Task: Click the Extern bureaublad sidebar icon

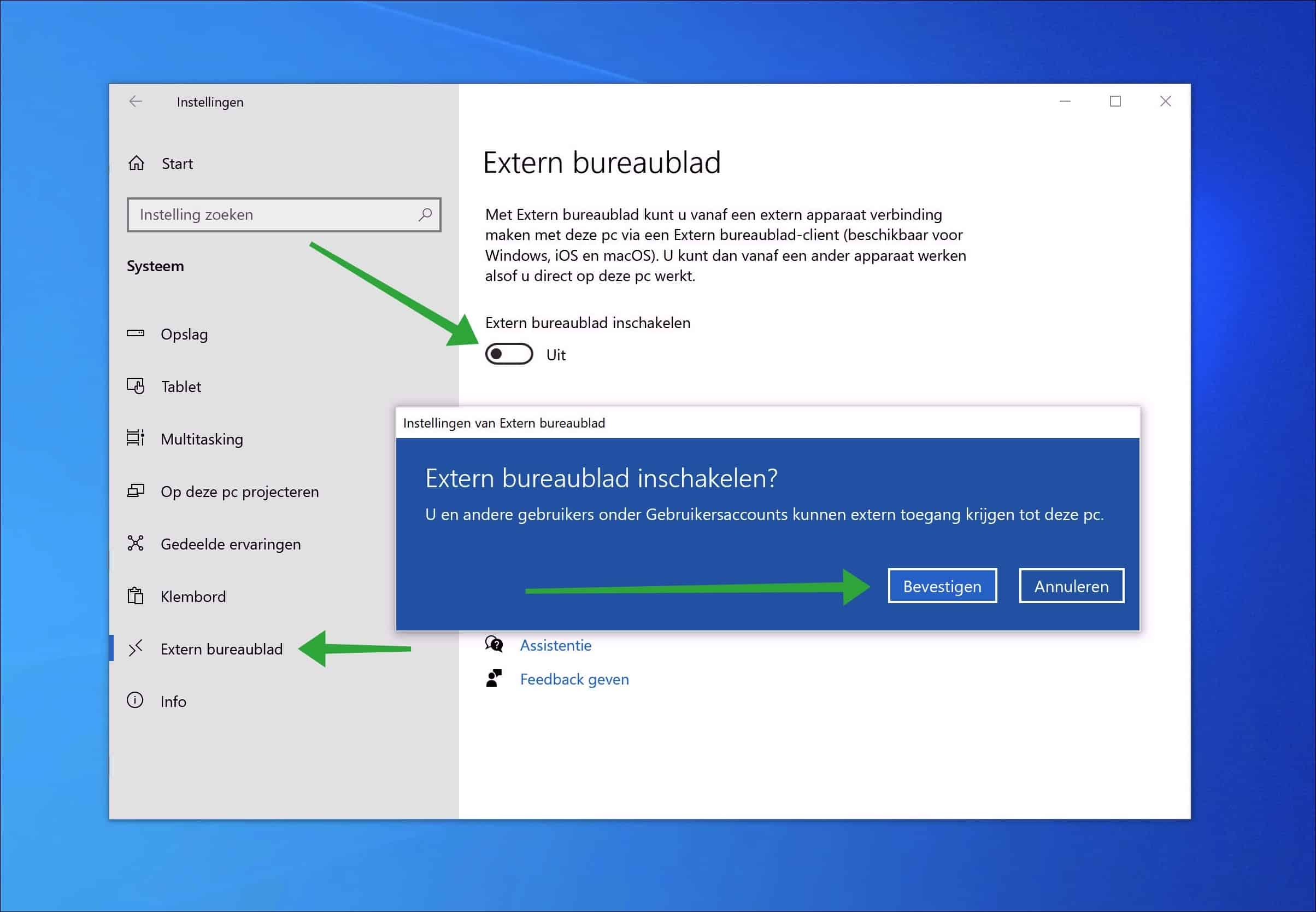Action: pos(136,648)
